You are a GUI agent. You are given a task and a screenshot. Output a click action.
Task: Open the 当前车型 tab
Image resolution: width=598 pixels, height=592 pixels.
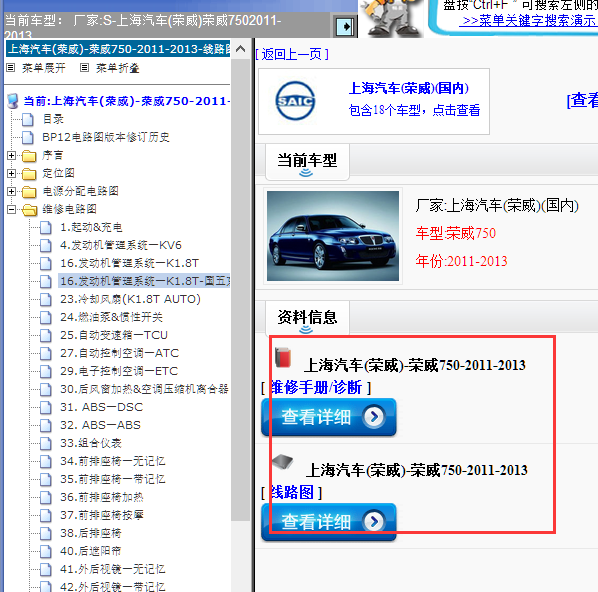[307, 162]
